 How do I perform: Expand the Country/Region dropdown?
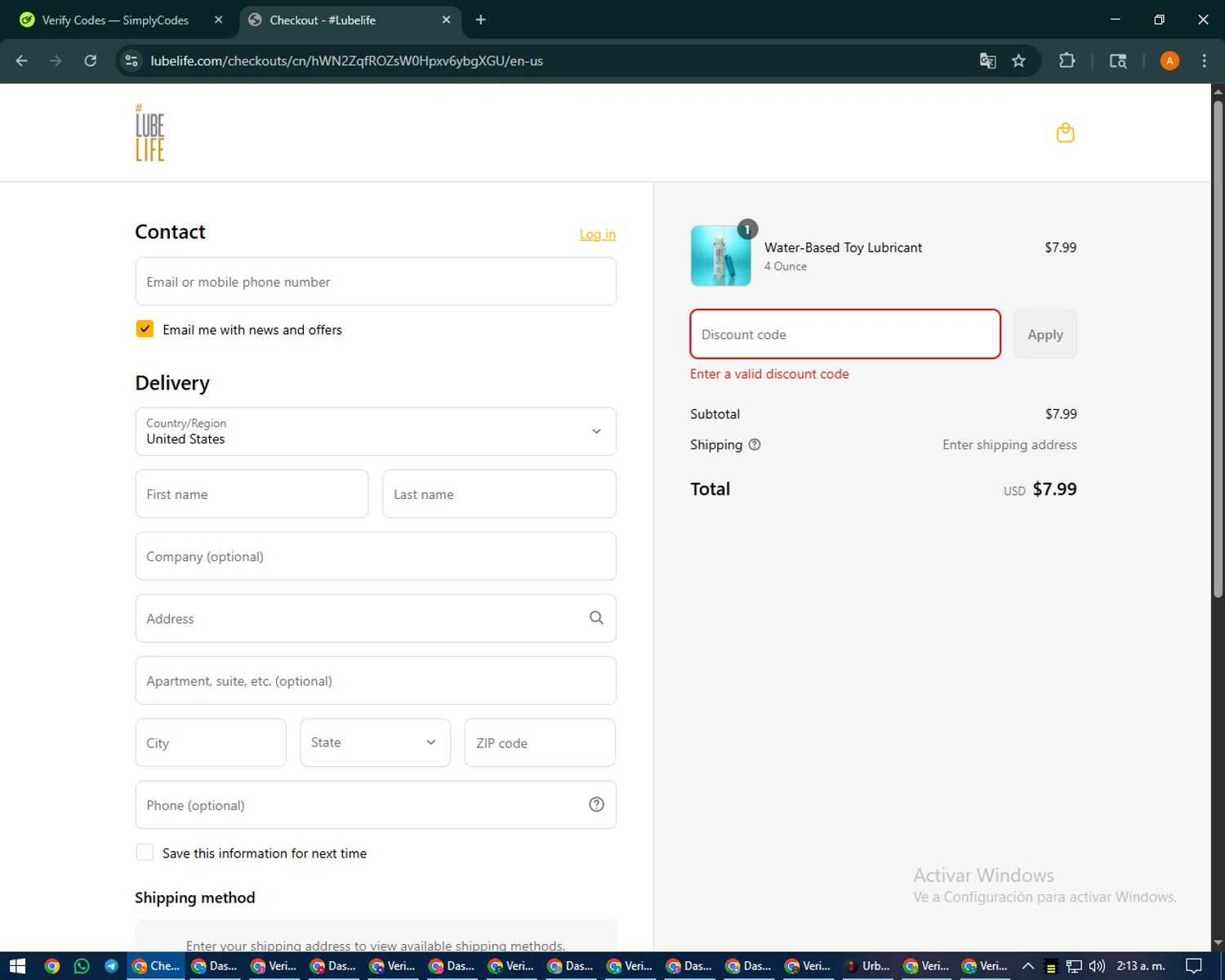(x=376, y=431)
